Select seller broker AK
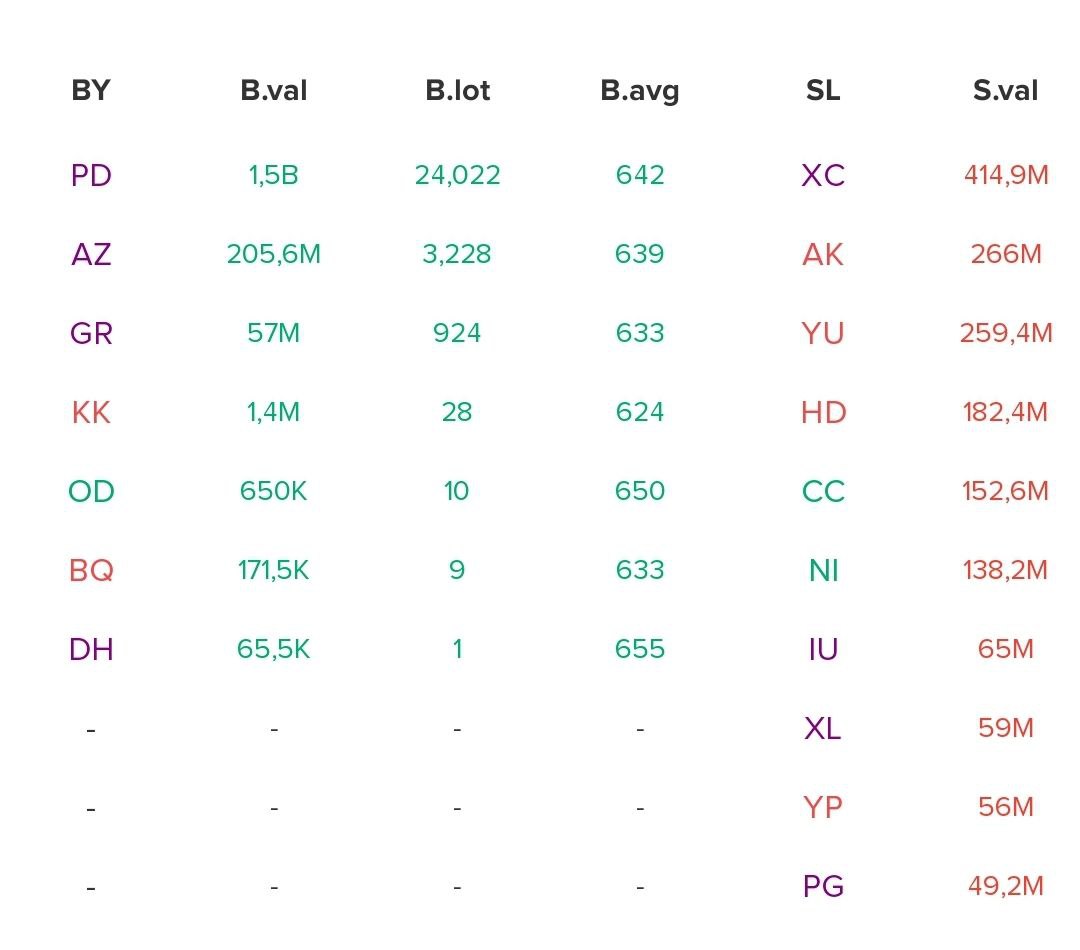This screenshot has height=950, width=1080. click(x=823, y=254)
